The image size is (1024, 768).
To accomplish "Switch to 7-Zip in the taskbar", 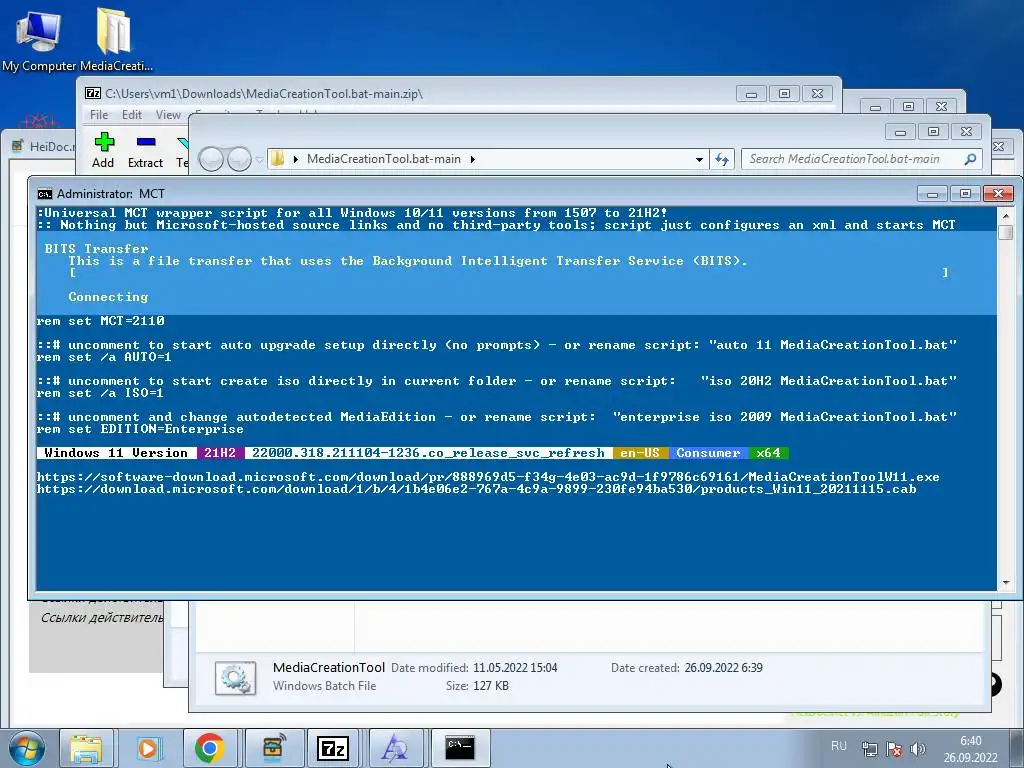I will click(x=333, y=748).
